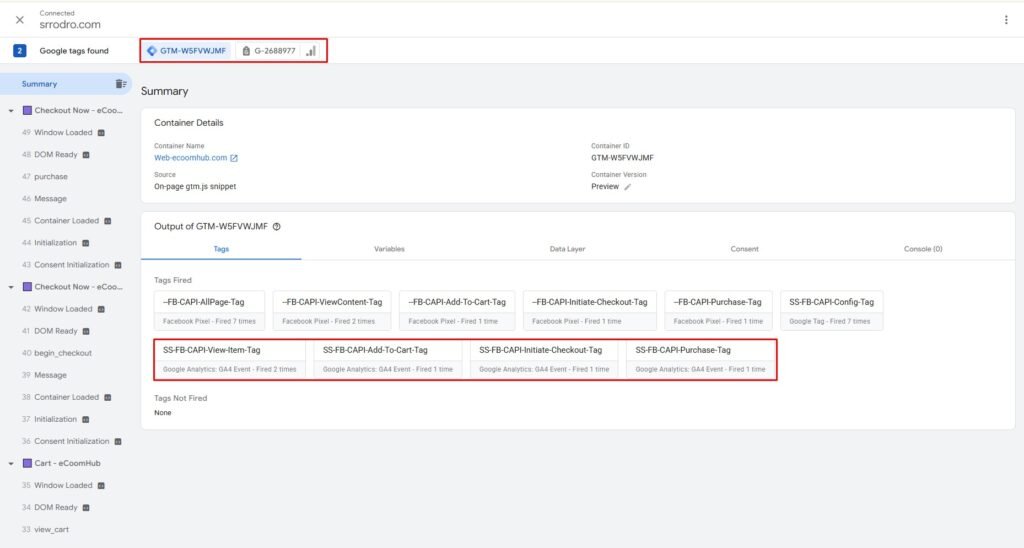Open the –FB-CAPI-AllPage-Tag card
This screenshot has height=548, width=1024.
(210, 311)
